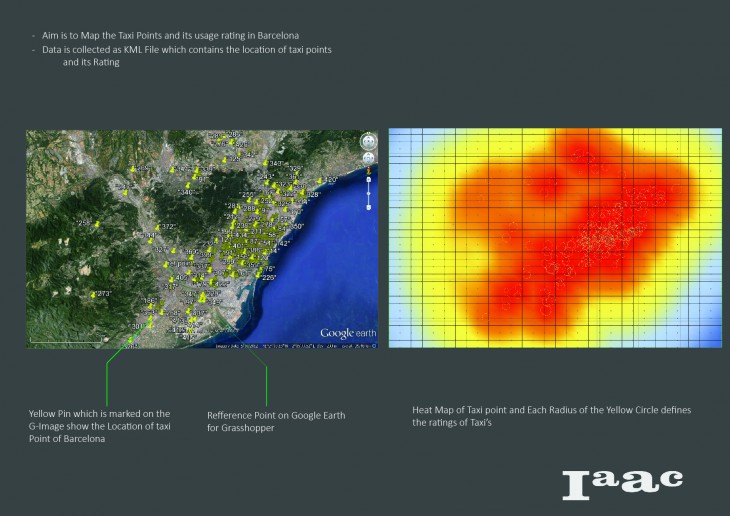
Task: Click the Google Earth look-around compass control
Action: (x=368, y=139)
